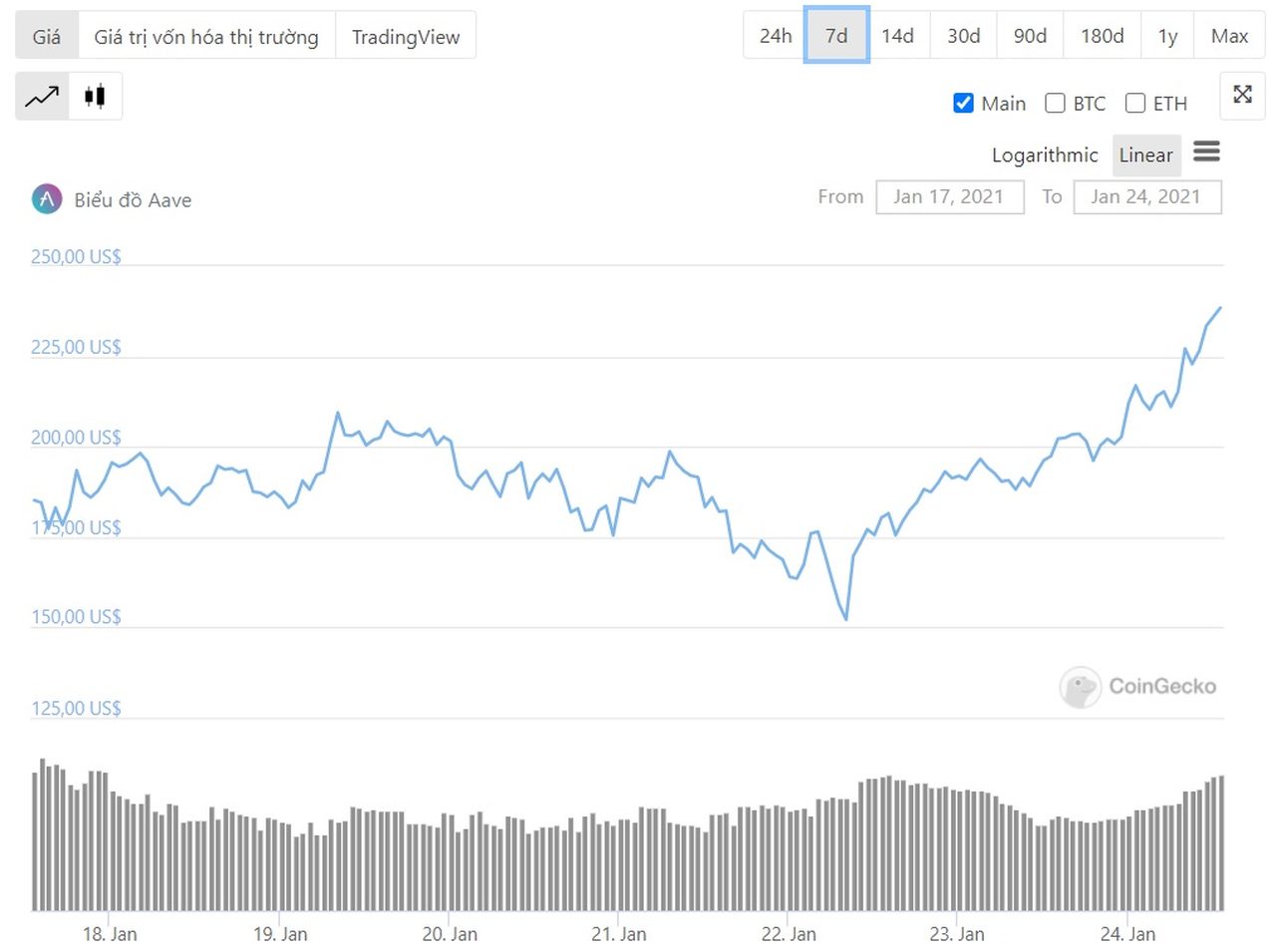
Task: Click the 125,00 US$ axis label
Action: click(x=76, y=708)
